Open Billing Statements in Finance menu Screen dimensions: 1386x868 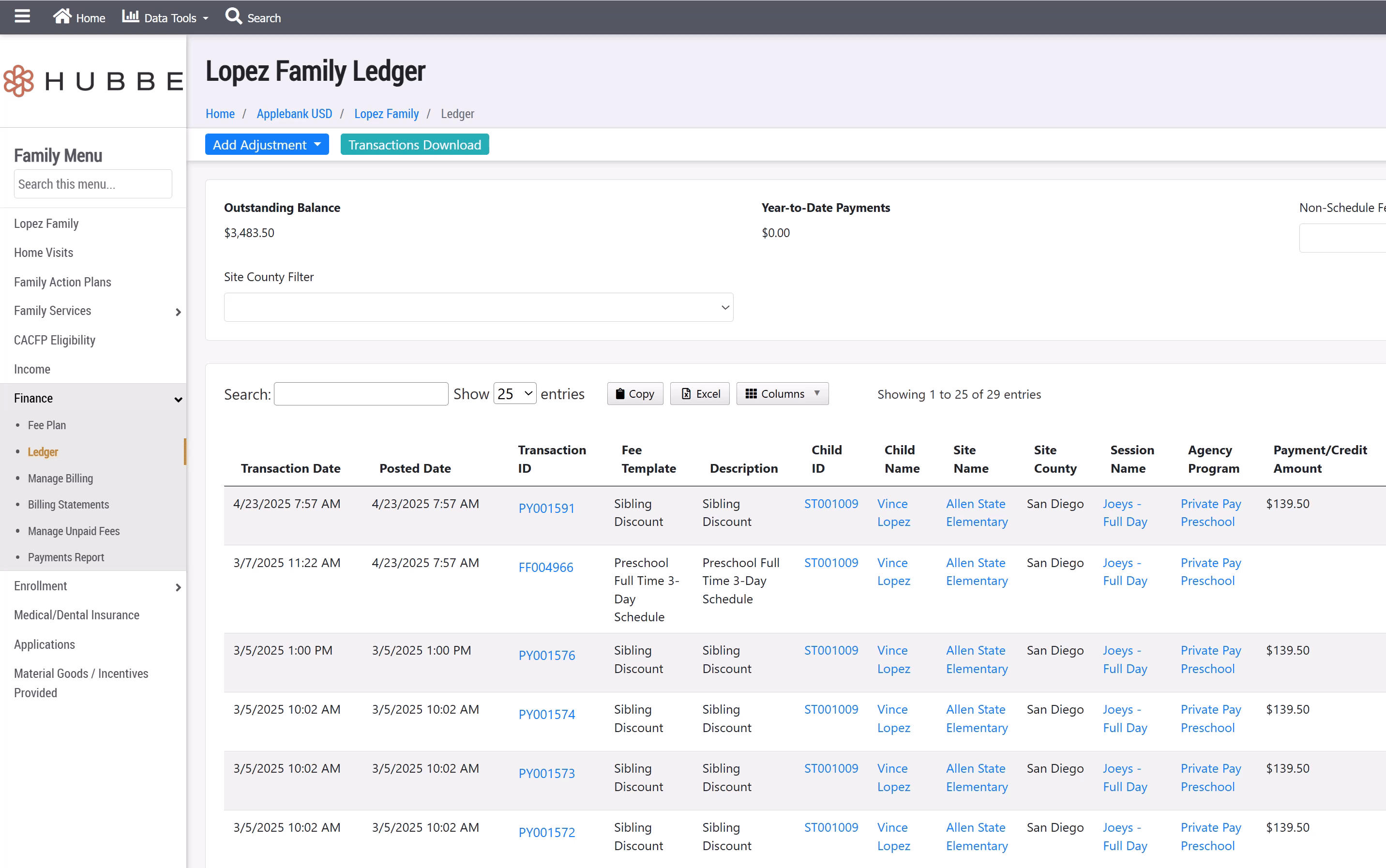tap(68, 505)
